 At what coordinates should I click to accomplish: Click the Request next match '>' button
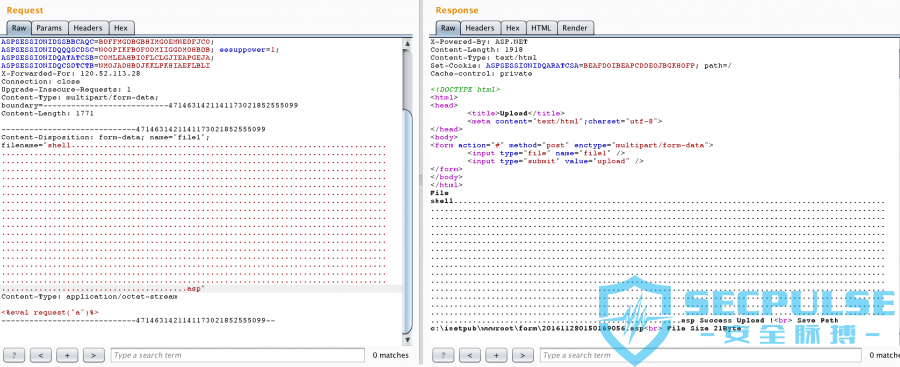[93, 355]
